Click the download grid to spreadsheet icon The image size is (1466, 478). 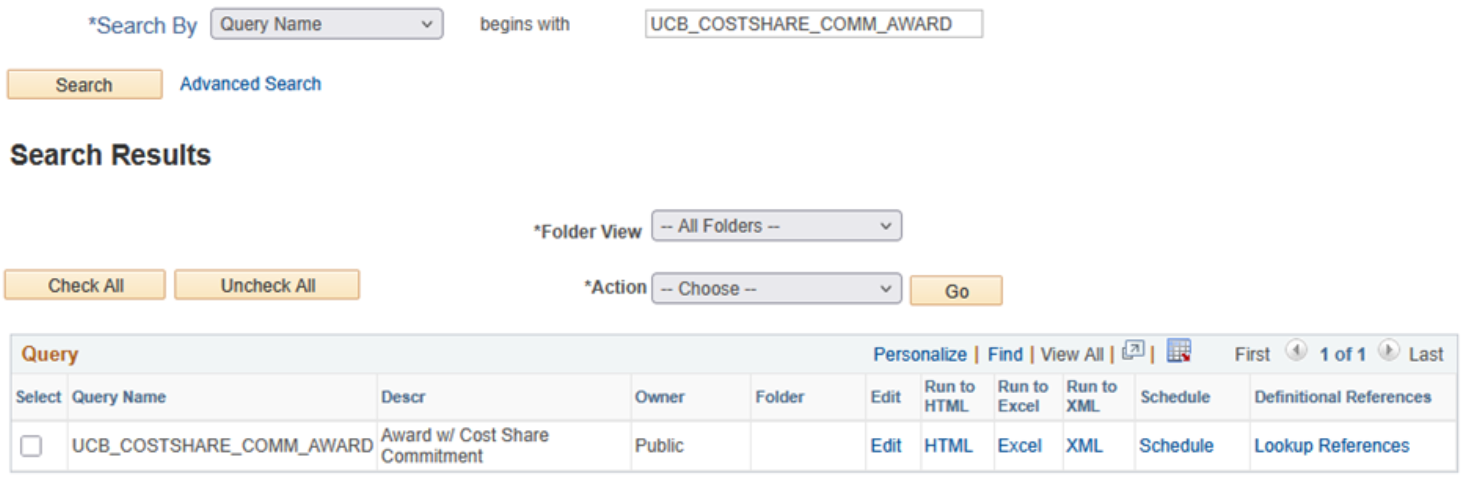[1179, 352]
